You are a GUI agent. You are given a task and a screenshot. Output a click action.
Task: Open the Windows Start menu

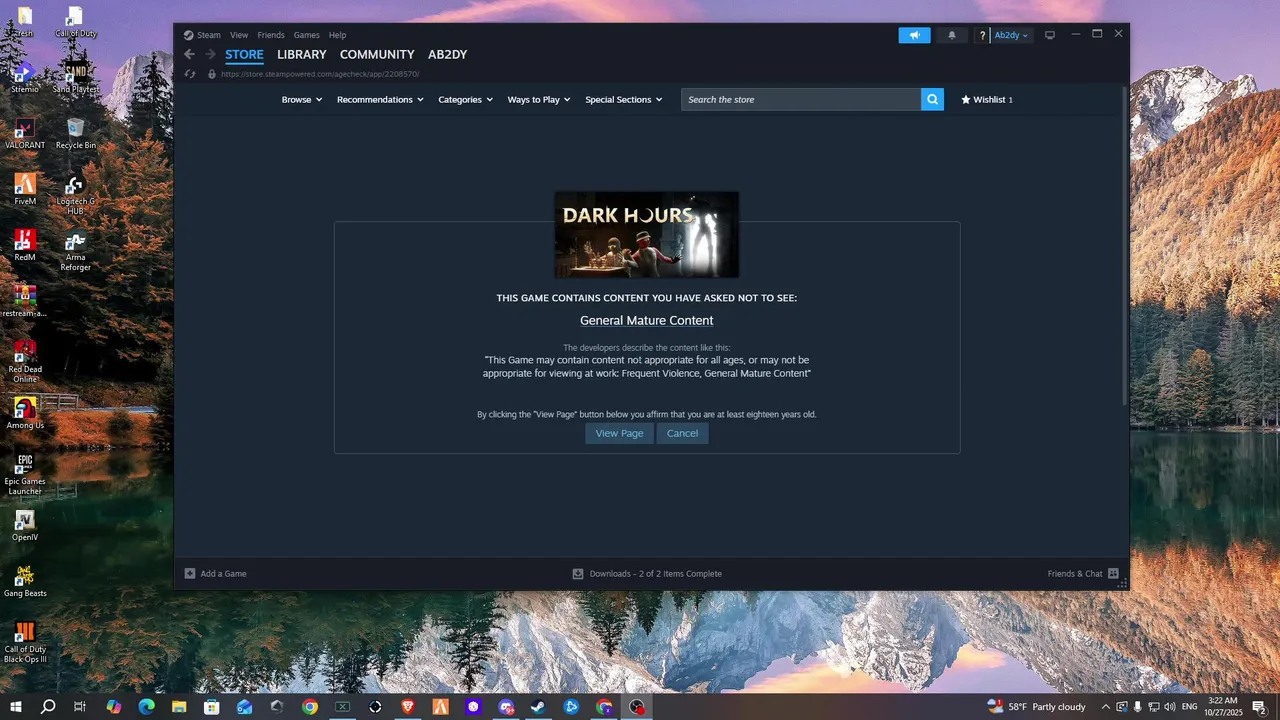coord(16,707)
